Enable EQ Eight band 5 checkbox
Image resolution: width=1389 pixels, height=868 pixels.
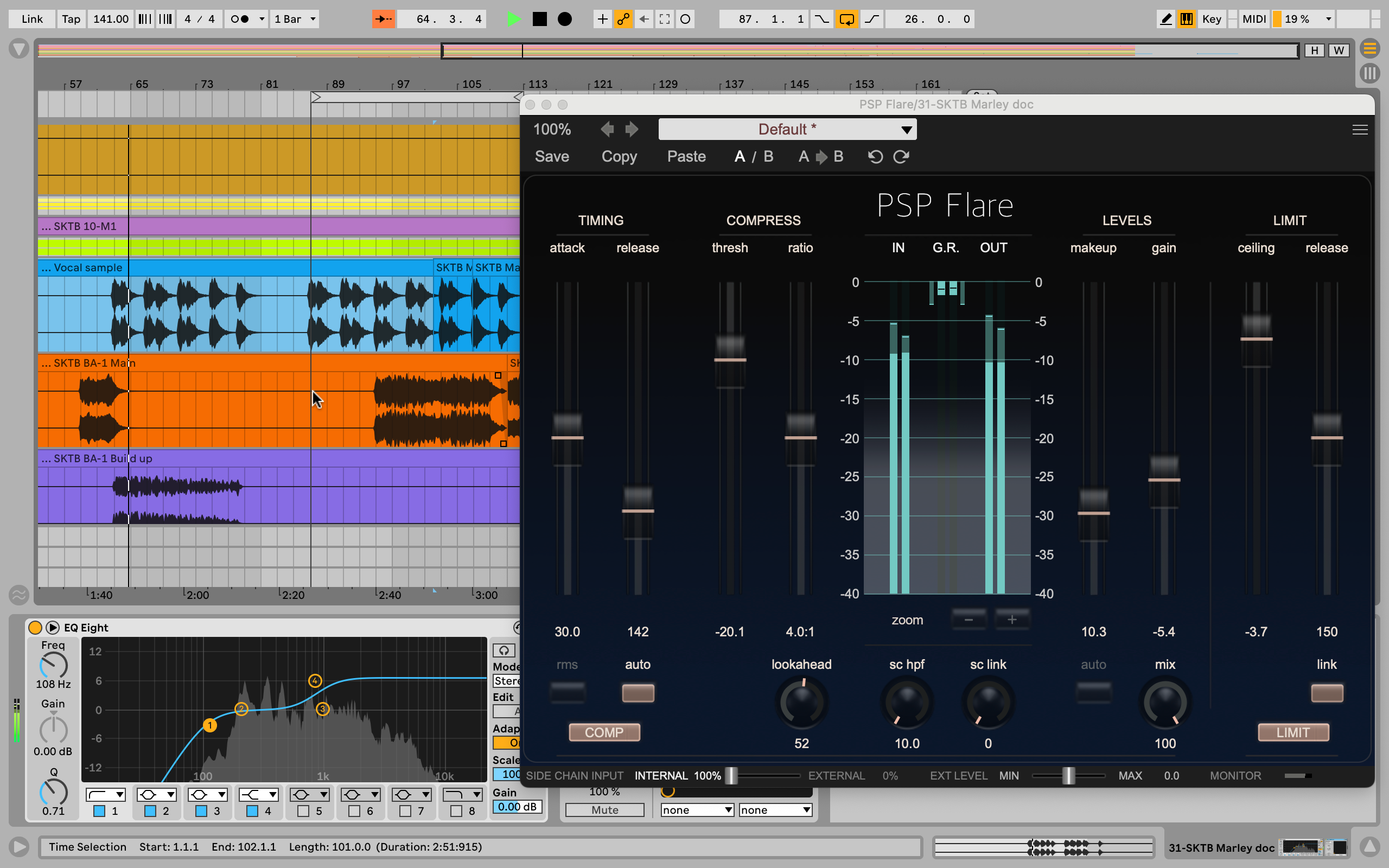(304, 810)
